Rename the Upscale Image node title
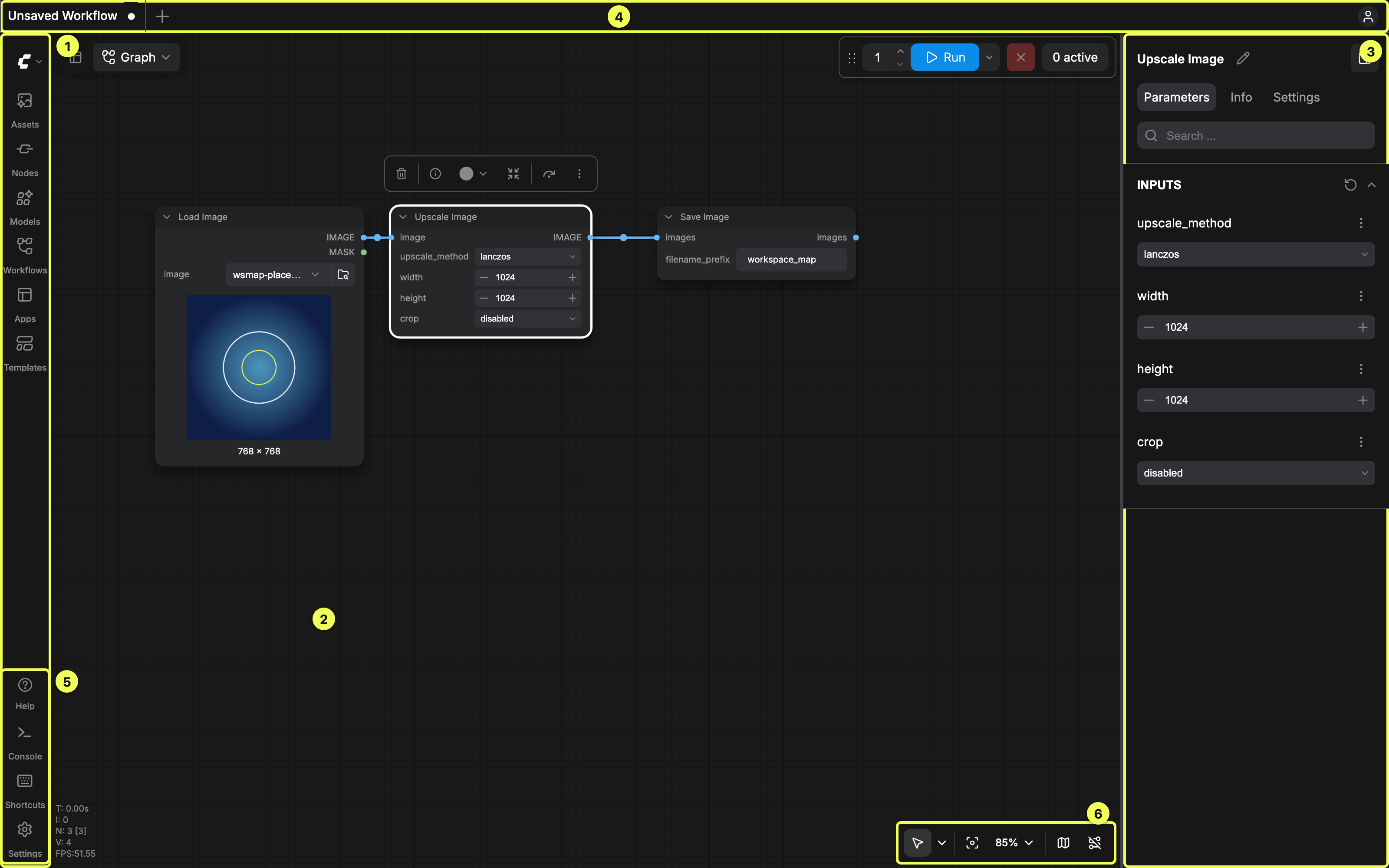 coord(1243,59)
